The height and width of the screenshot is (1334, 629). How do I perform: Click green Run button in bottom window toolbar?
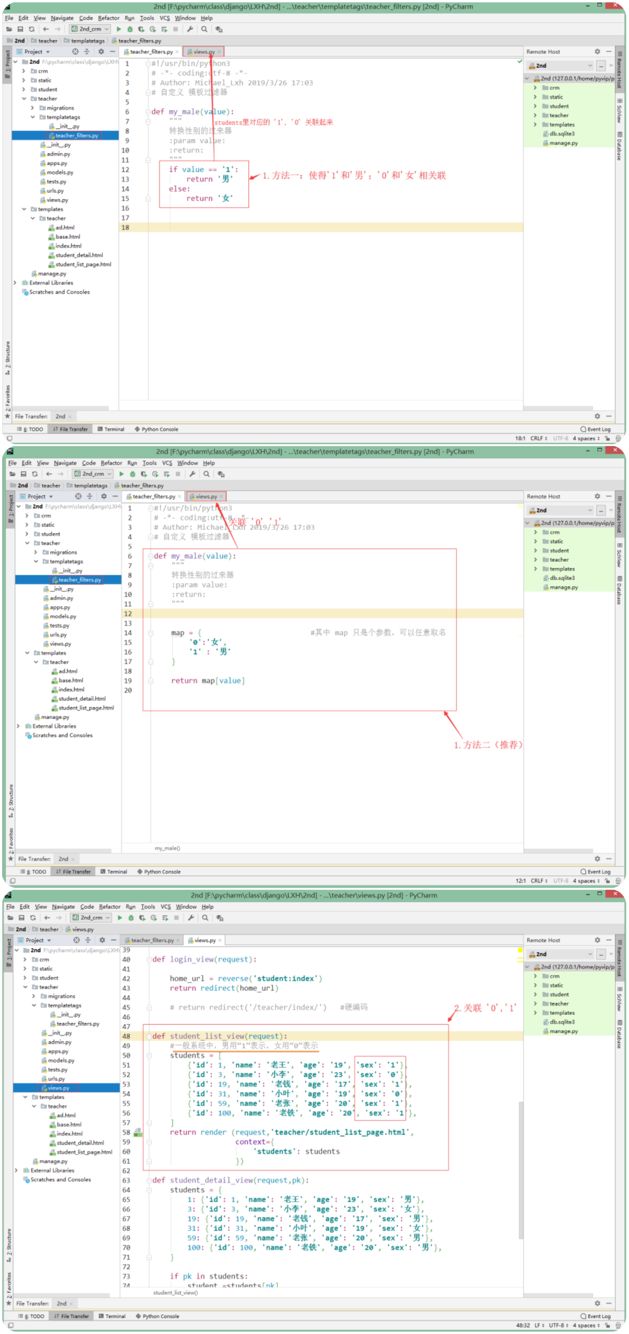pos(121,916)
